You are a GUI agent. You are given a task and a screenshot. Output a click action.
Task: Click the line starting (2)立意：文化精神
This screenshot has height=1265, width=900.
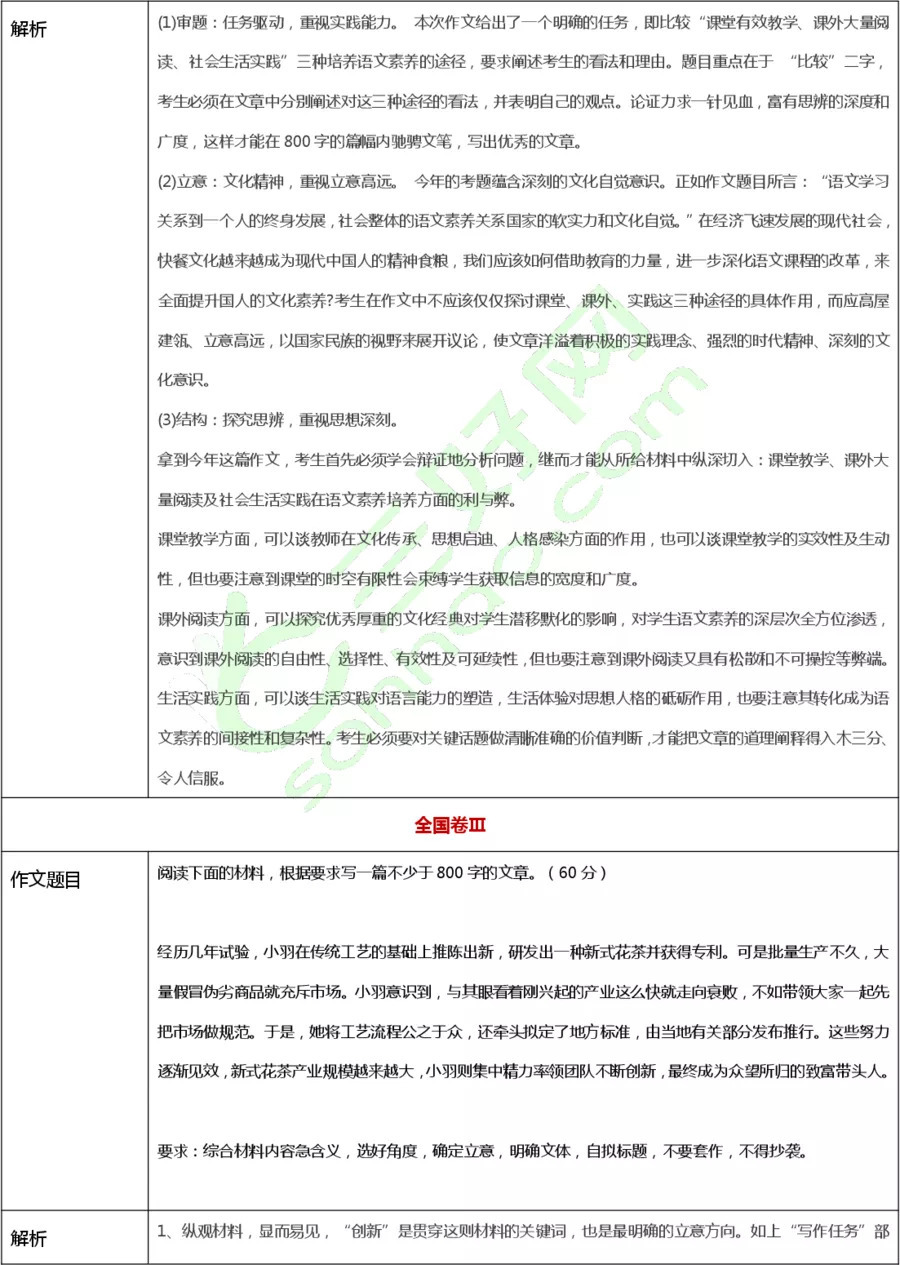pos(524,181)
